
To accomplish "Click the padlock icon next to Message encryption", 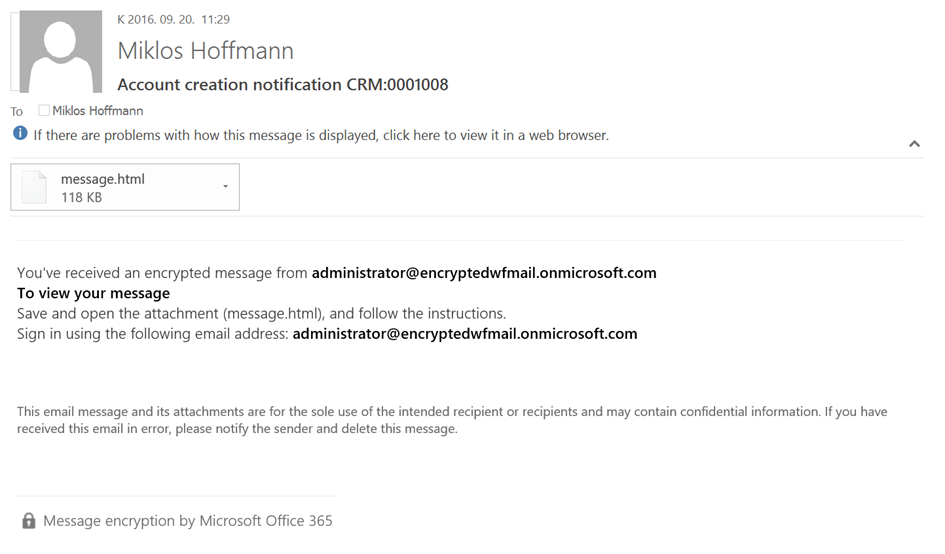I will pos(28,521).
